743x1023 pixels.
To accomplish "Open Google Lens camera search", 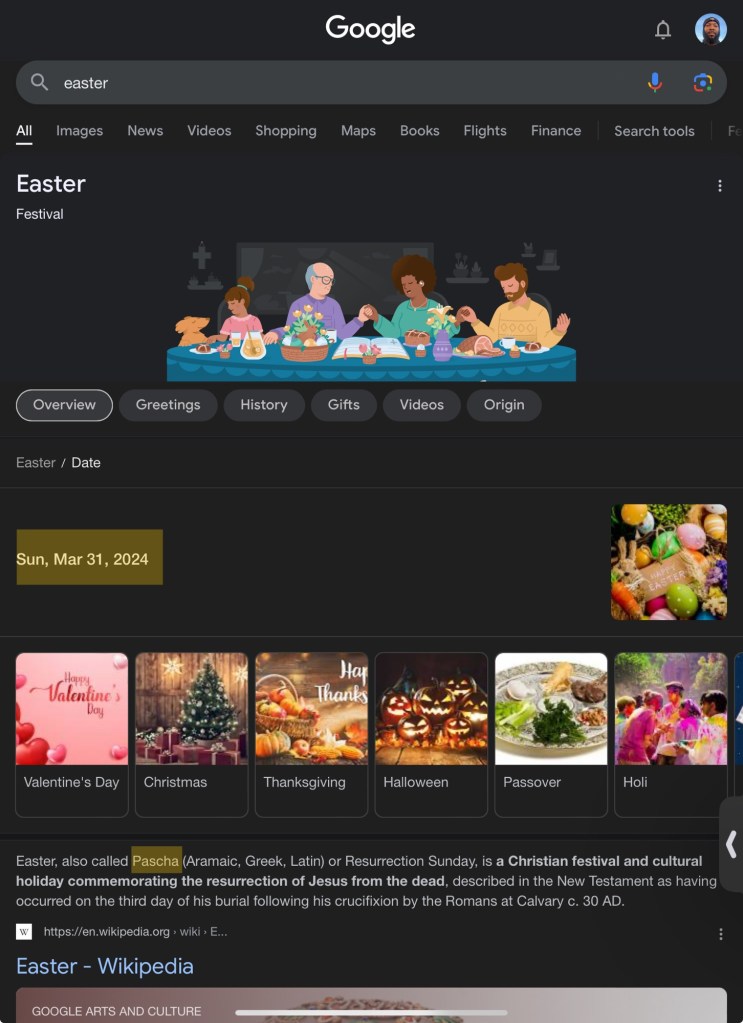I will 702,83.
